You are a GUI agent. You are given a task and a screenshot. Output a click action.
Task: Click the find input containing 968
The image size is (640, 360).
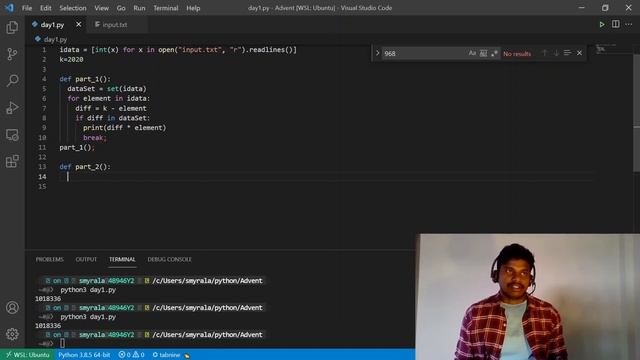(x=424, y=53)
